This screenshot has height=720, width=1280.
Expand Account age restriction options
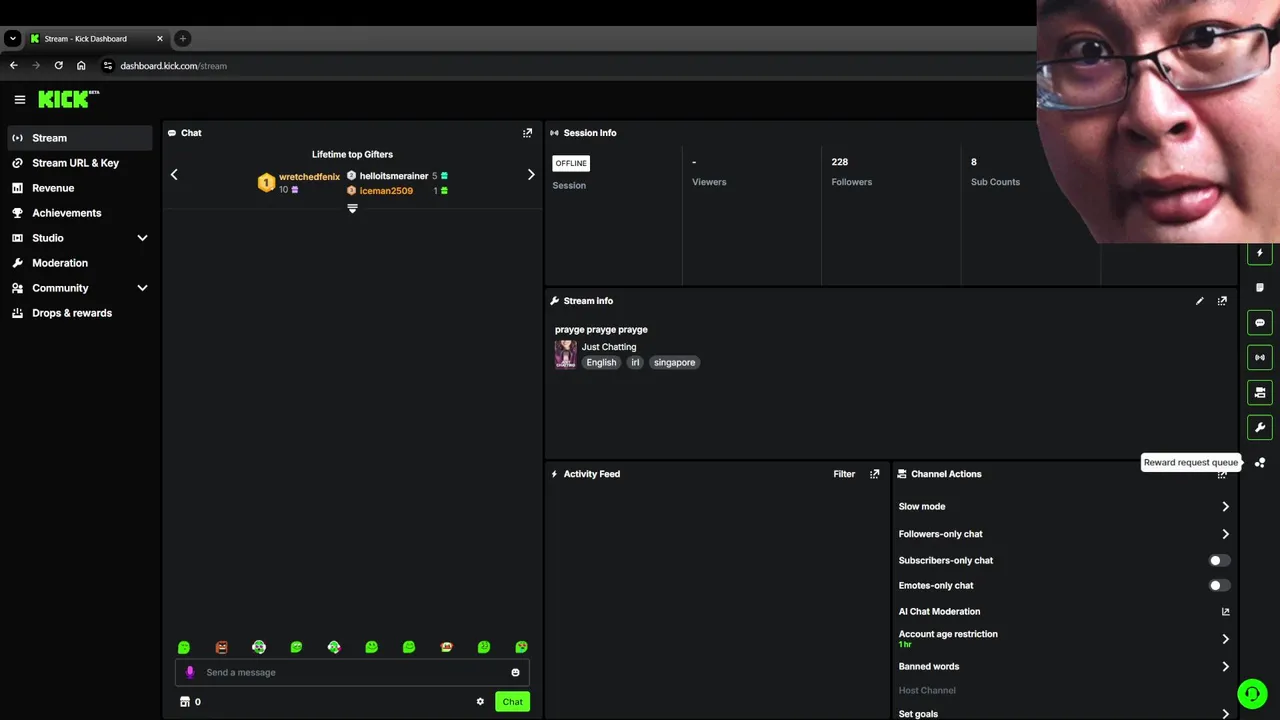[x=1225, y=639]
